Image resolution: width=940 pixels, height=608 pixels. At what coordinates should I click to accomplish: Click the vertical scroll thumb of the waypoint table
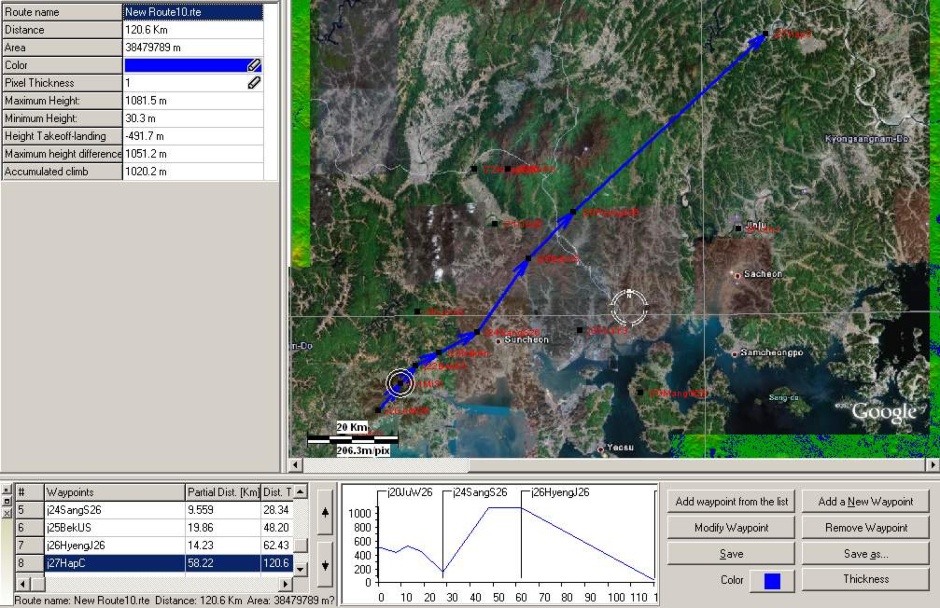coord(301,544)
